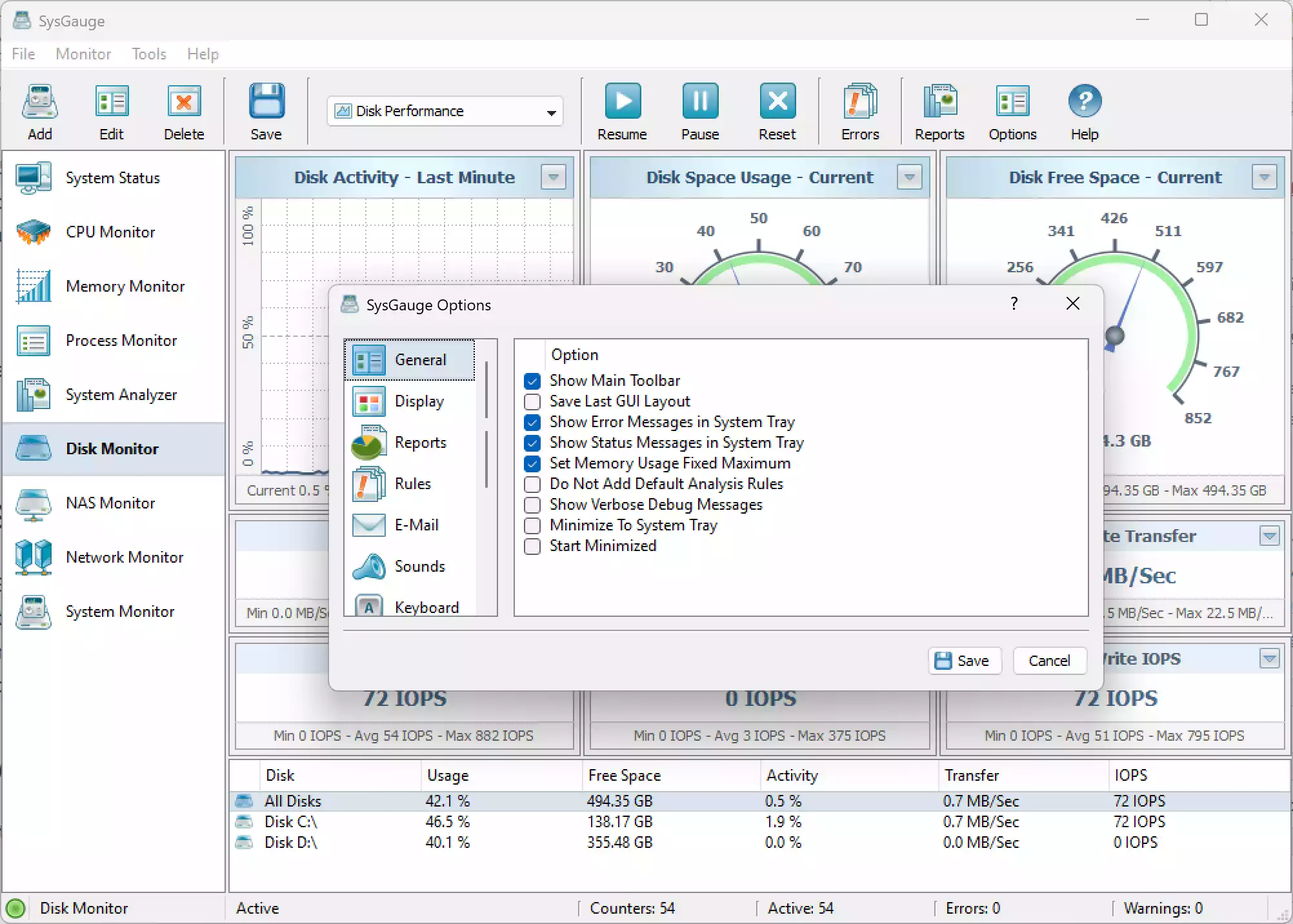Click Cancel button in Options dialog
The height and width of the screenshot is (924, 1293).
tap(1049, 661)
